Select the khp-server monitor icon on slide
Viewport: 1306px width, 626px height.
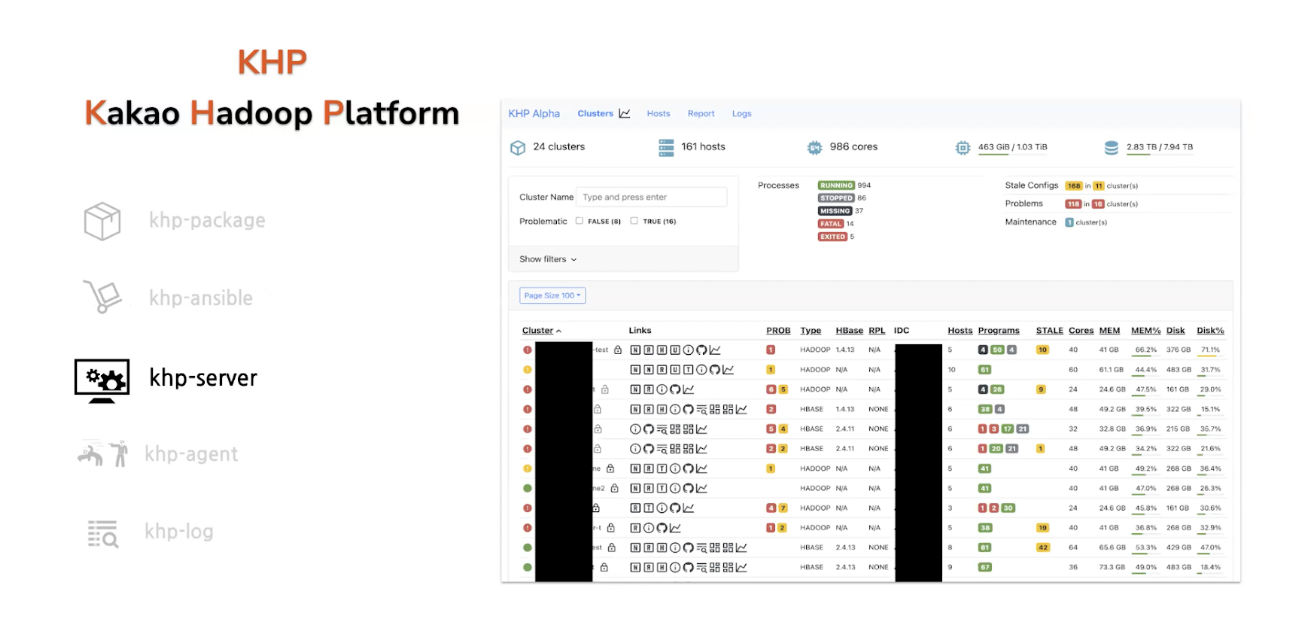tap(102, 379)
